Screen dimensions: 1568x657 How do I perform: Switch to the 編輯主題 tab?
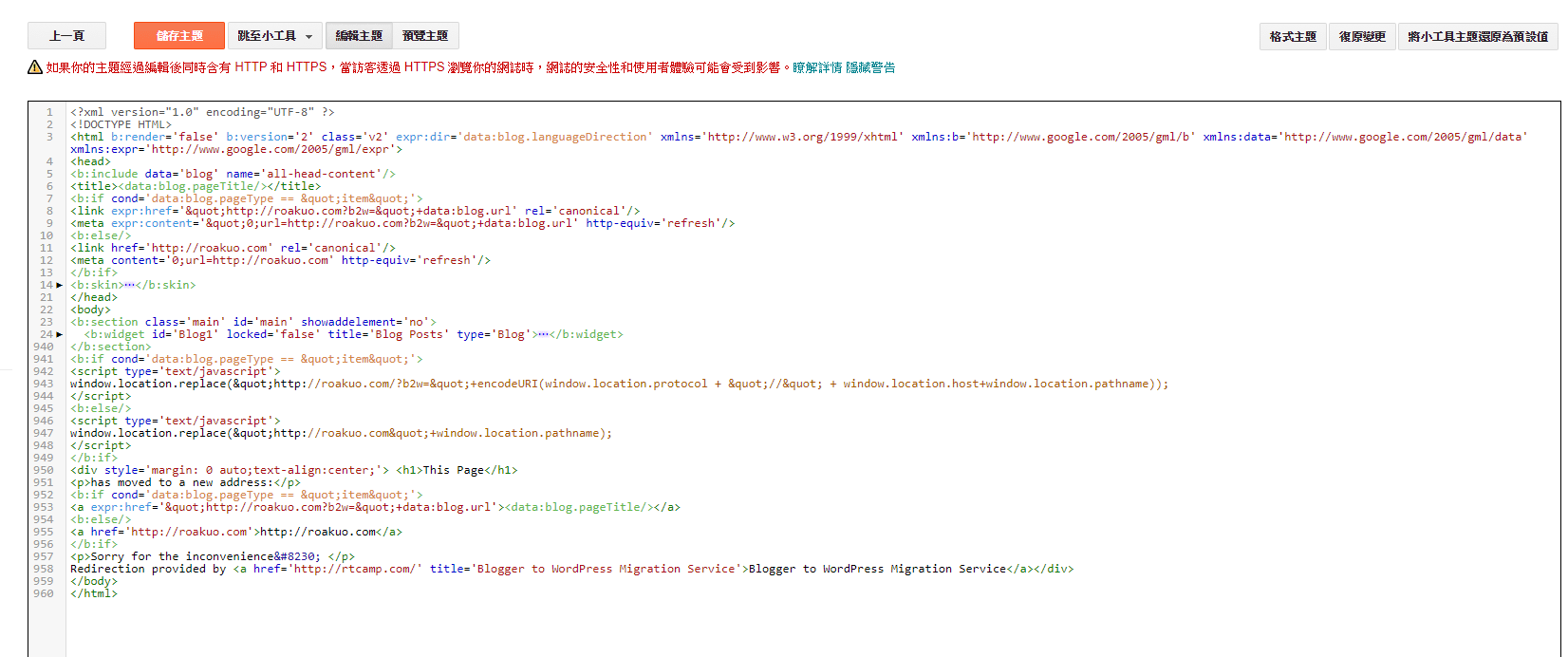tap(359, 36)
